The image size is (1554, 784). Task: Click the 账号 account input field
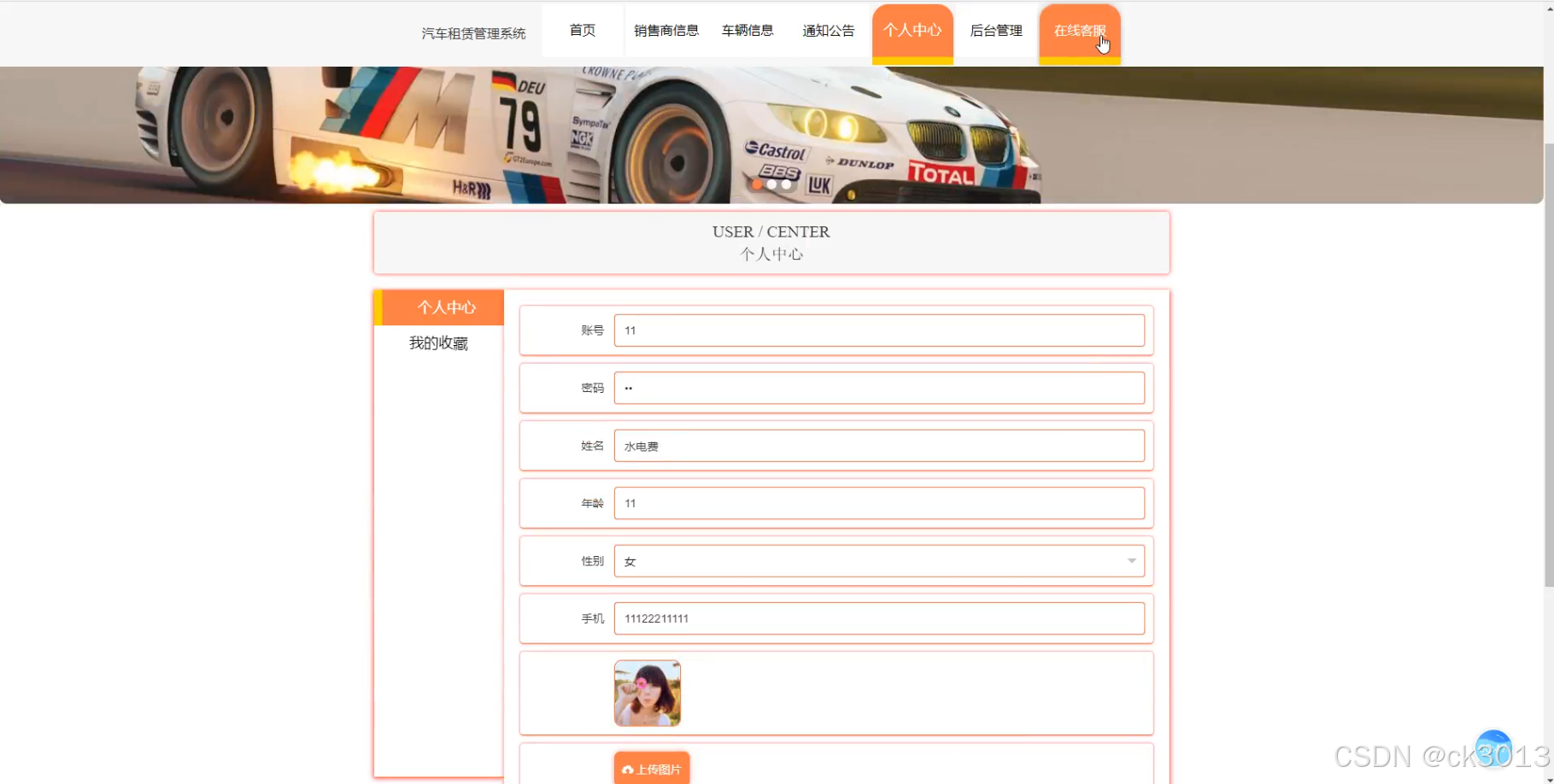coord(879,331)
